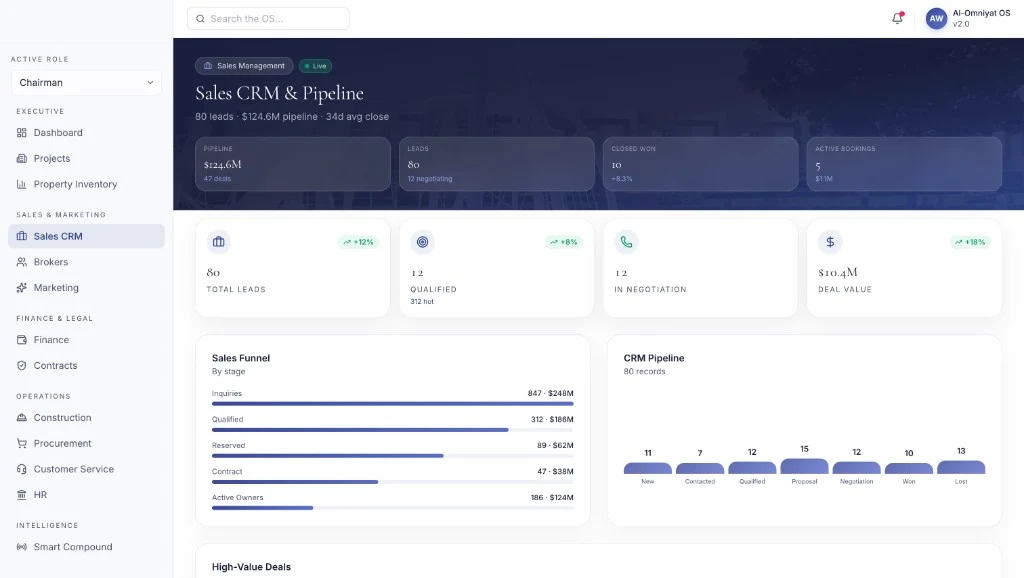Open Smart Compound
Screen dimensions: 1024x578
click(86, 547)
